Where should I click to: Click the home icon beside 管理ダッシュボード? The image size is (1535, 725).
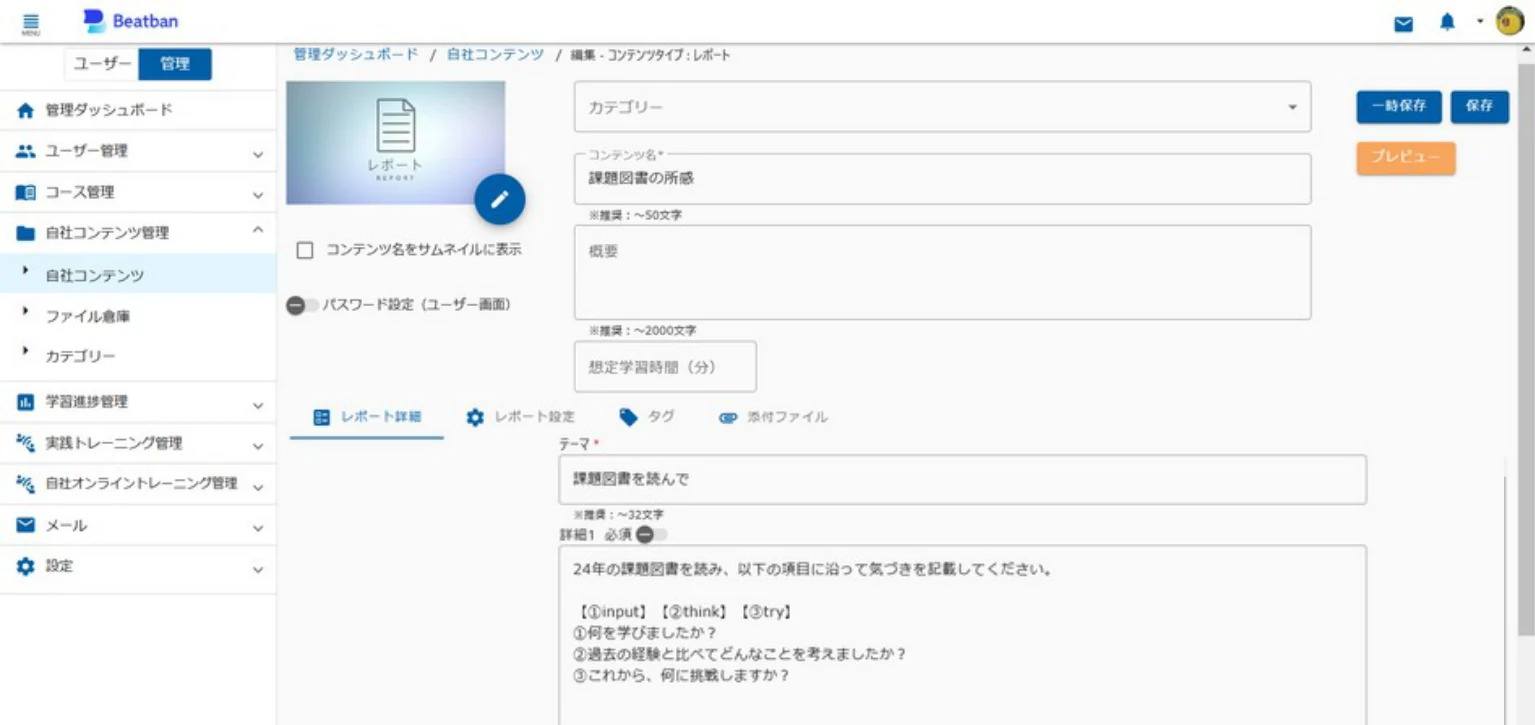(x=26, y=110)
